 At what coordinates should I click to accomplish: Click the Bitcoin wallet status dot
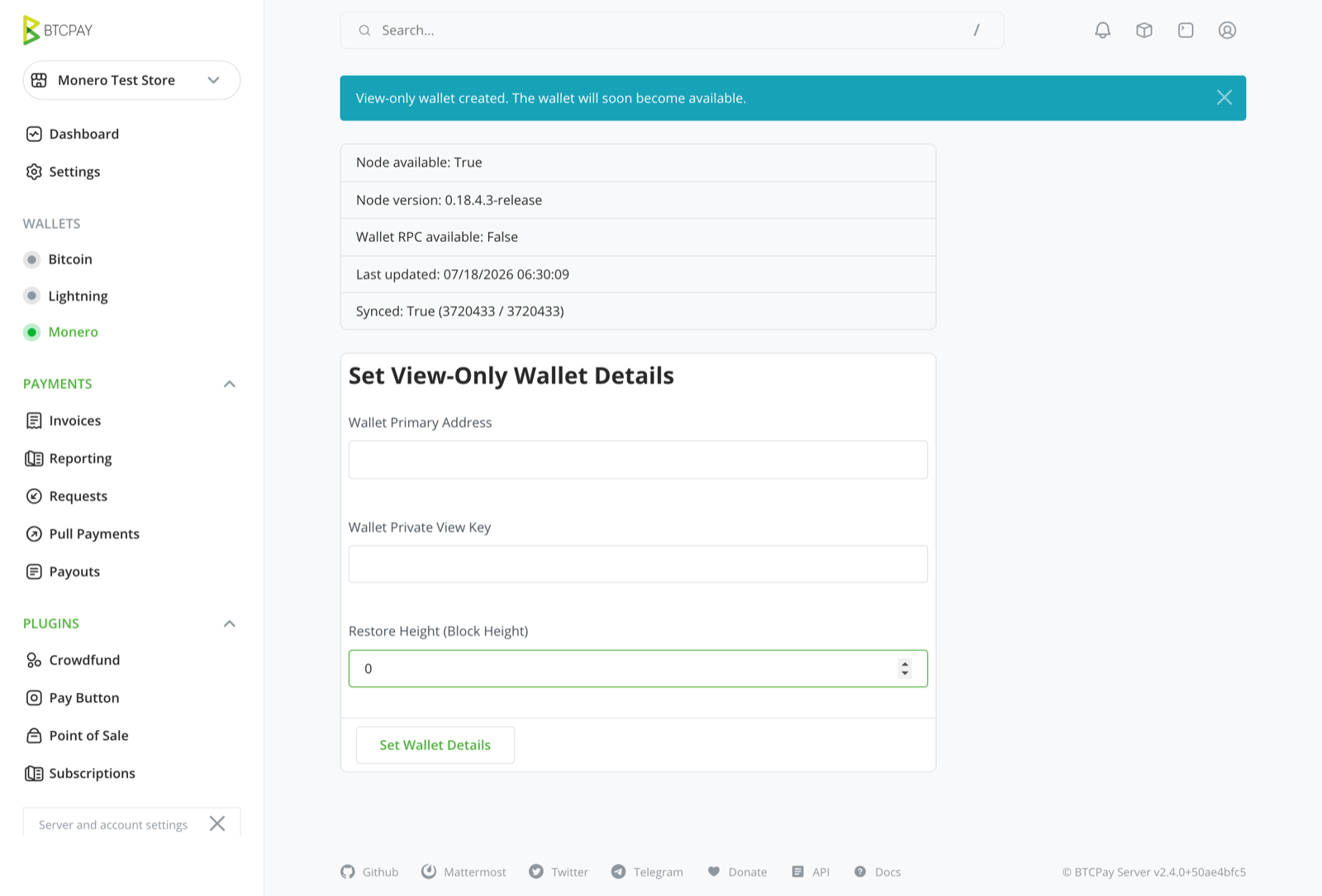[x=32, y=259]
